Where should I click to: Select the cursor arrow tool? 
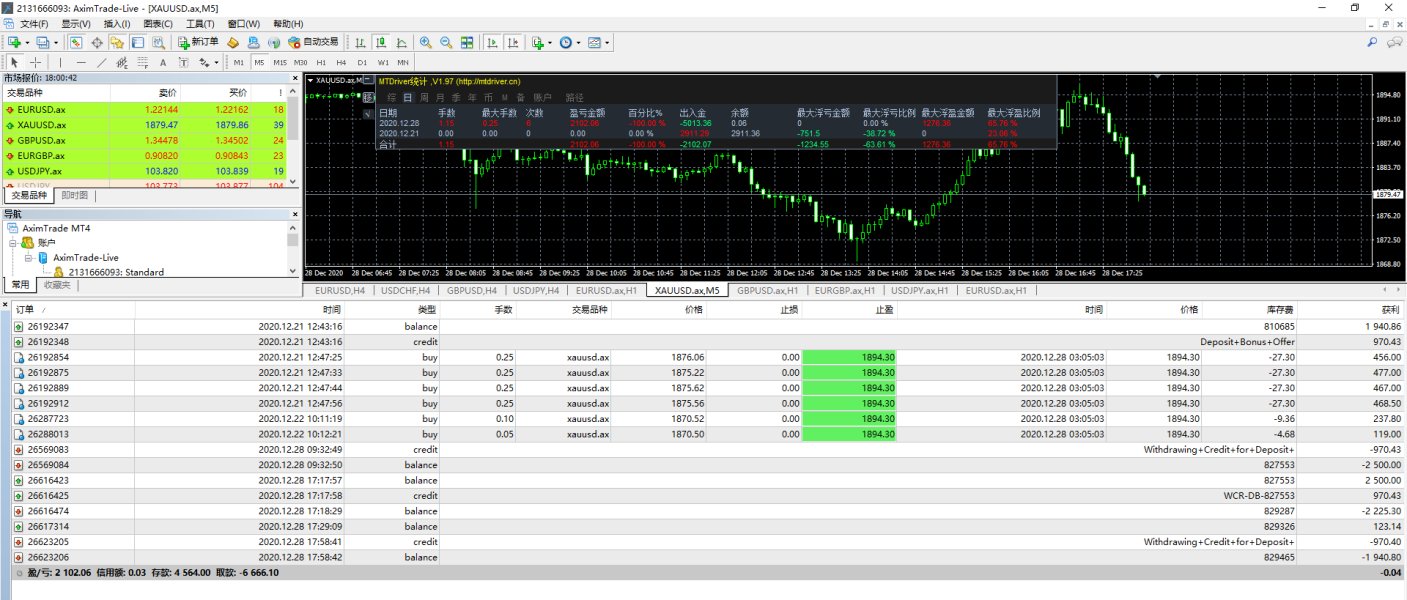click(x=15, y=62)
